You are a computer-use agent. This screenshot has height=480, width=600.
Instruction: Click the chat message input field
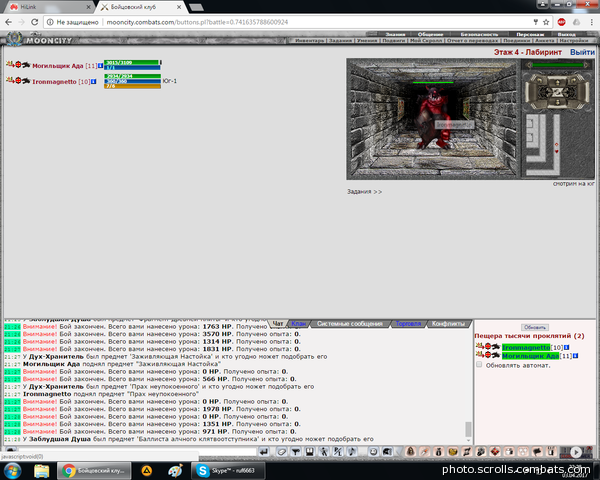click(137, 451)
